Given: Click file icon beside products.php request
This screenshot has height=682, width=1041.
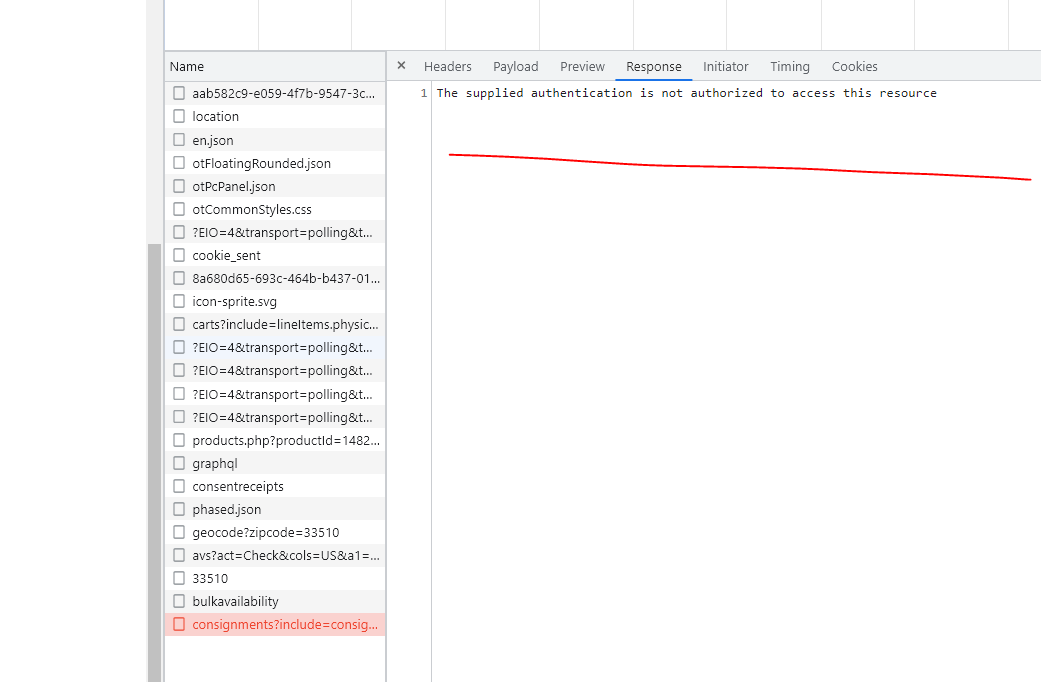Looking at the screenshot, I should point(179,440).
